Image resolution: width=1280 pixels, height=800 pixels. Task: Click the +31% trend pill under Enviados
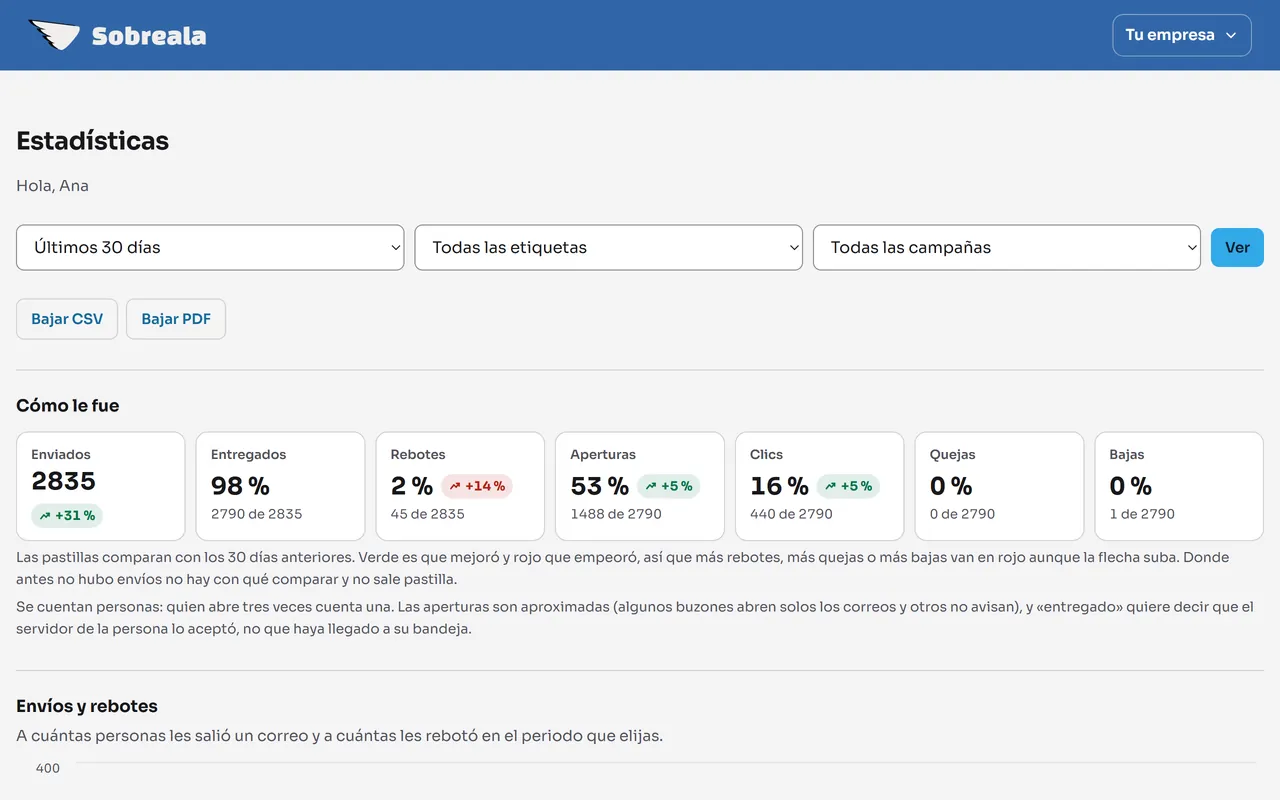pyautogui.click(x=67, y=516)
